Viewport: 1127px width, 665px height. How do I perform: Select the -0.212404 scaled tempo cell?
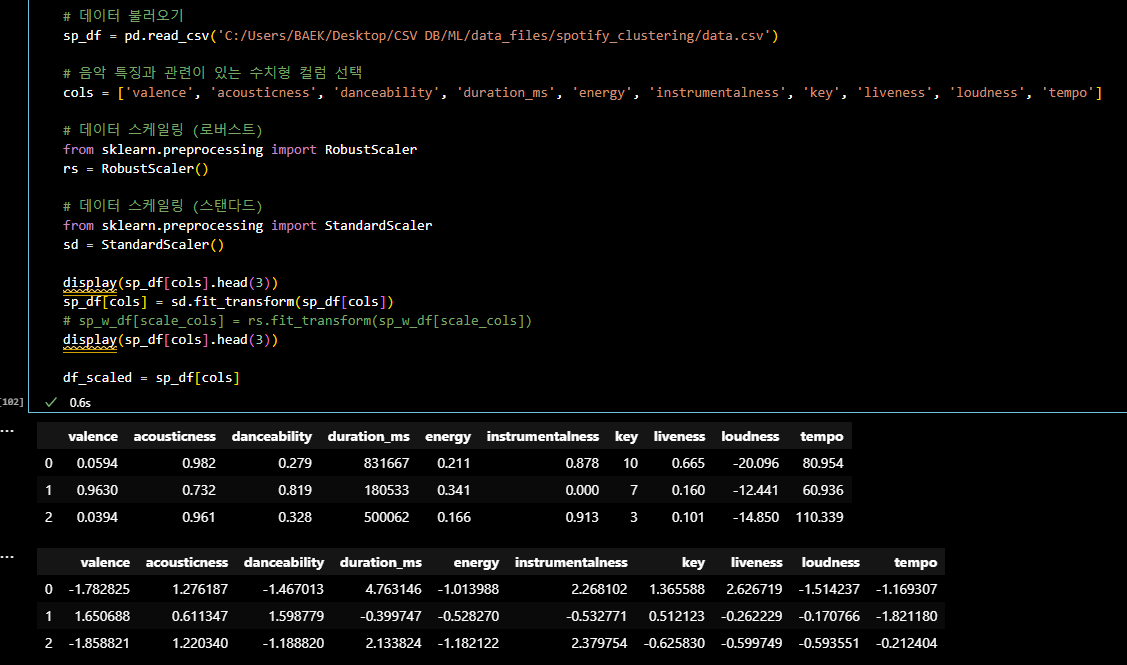coord(906,643)
